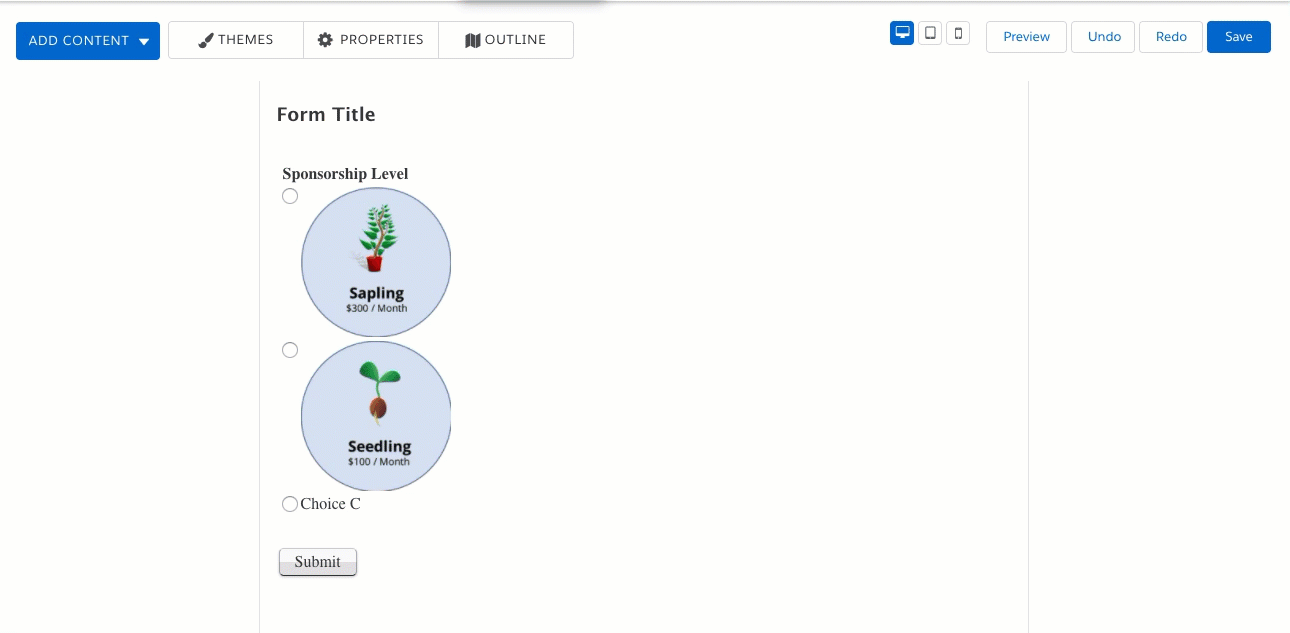Click the Preview button
The image size is (1290, 633).
(x=1026, y=37)
